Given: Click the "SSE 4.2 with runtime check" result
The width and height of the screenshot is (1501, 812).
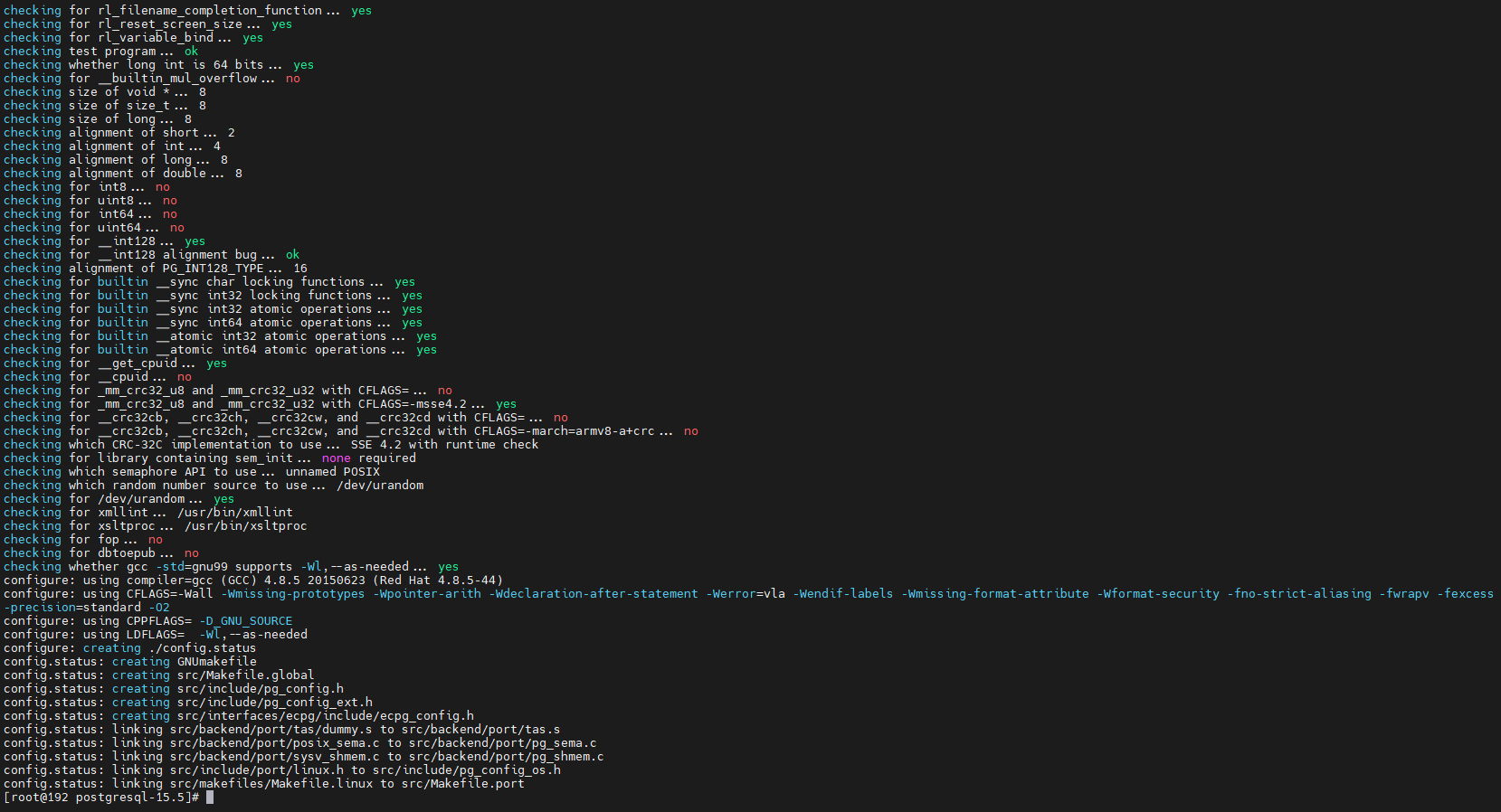Looking at the screenshot, I should [444, 445].
